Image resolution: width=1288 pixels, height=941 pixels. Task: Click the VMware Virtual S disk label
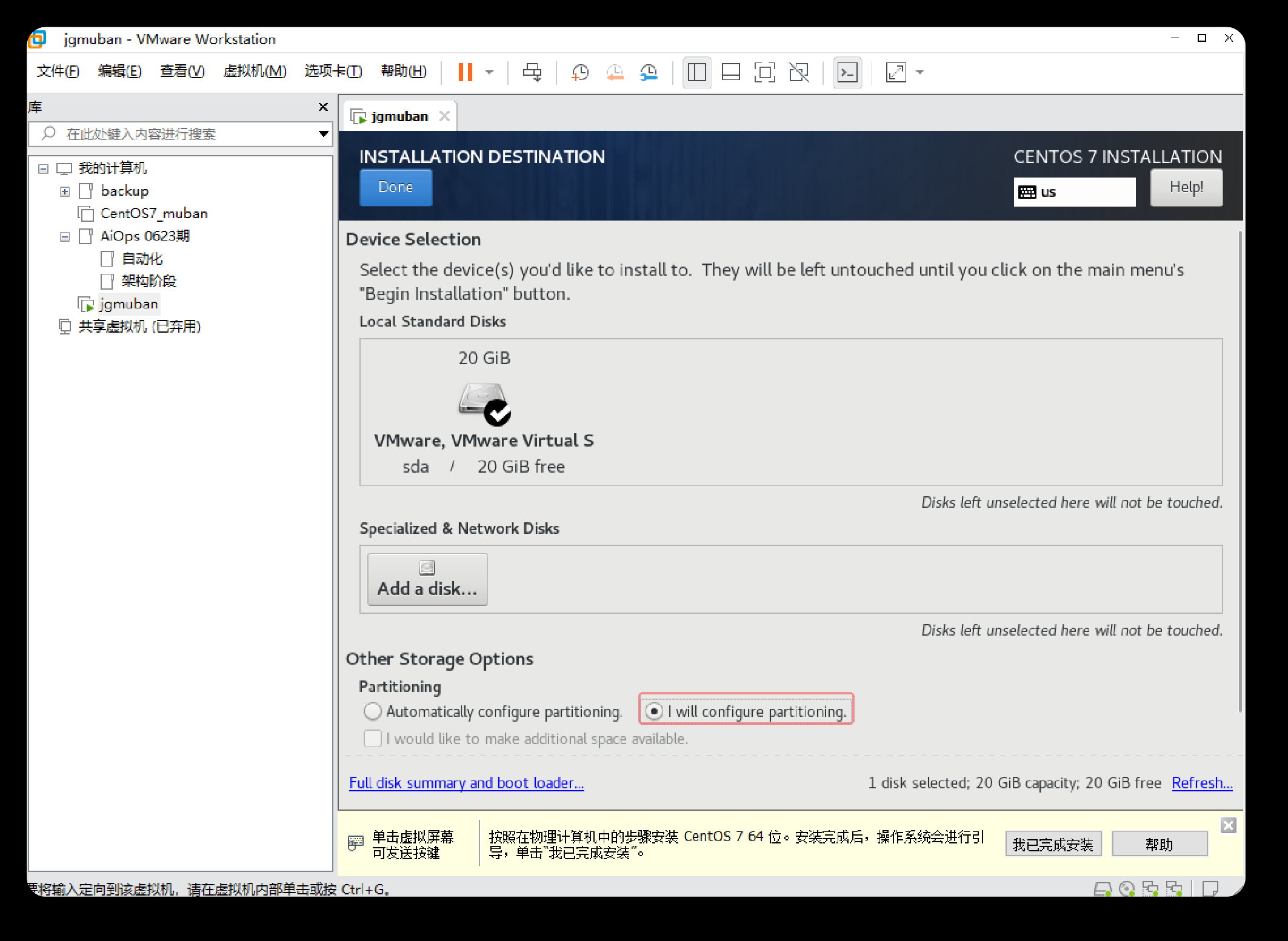484,441
